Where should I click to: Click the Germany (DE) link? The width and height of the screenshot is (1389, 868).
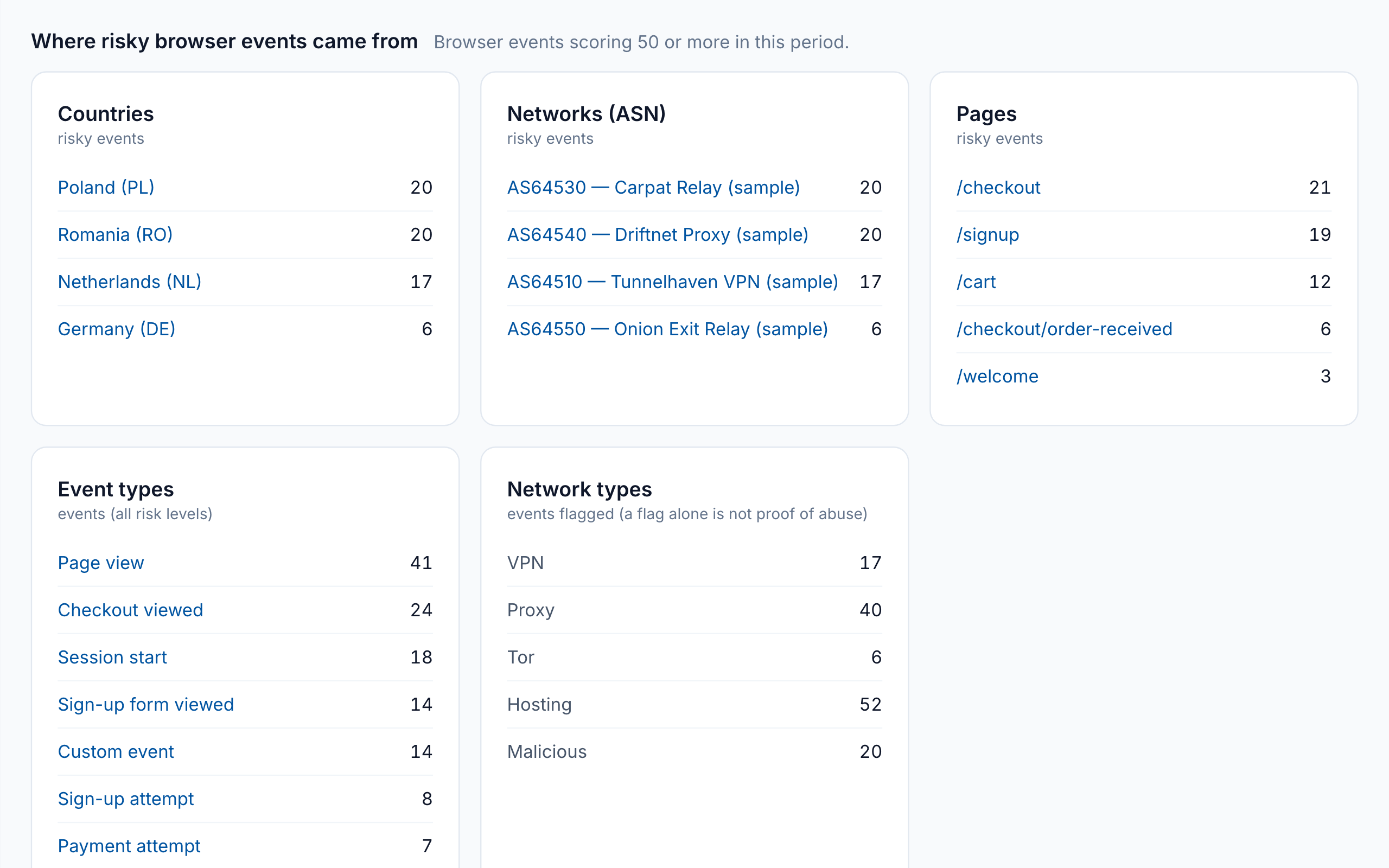pos(117,328)
